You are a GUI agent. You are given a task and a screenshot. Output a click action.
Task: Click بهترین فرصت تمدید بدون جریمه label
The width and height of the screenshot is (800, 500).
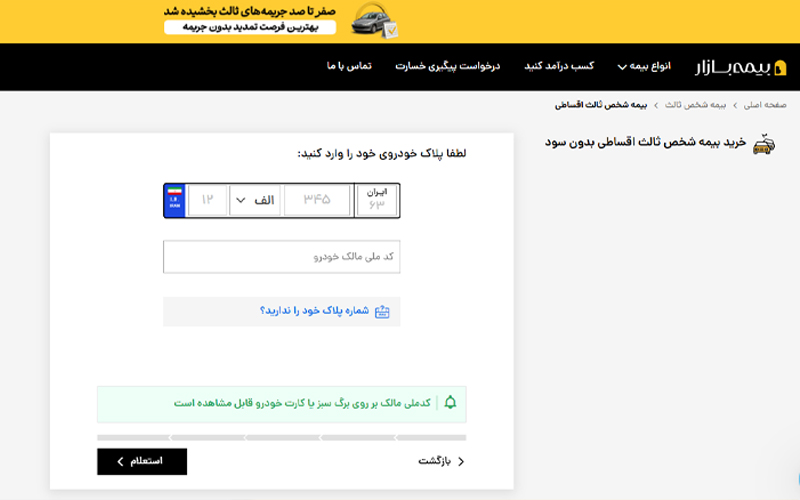[250, 27]
